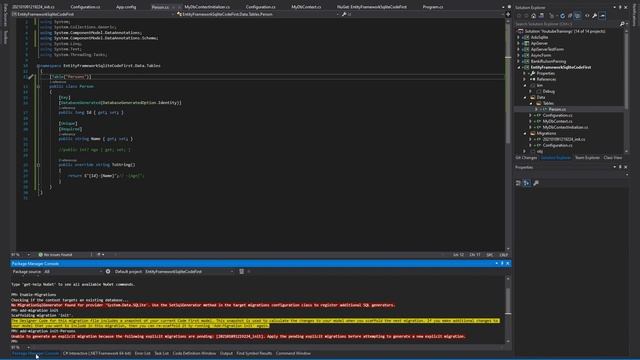The width and height of the screenshot is (640, 360).
Task: Expand the ApiServer project node
Action: [519, 43]
